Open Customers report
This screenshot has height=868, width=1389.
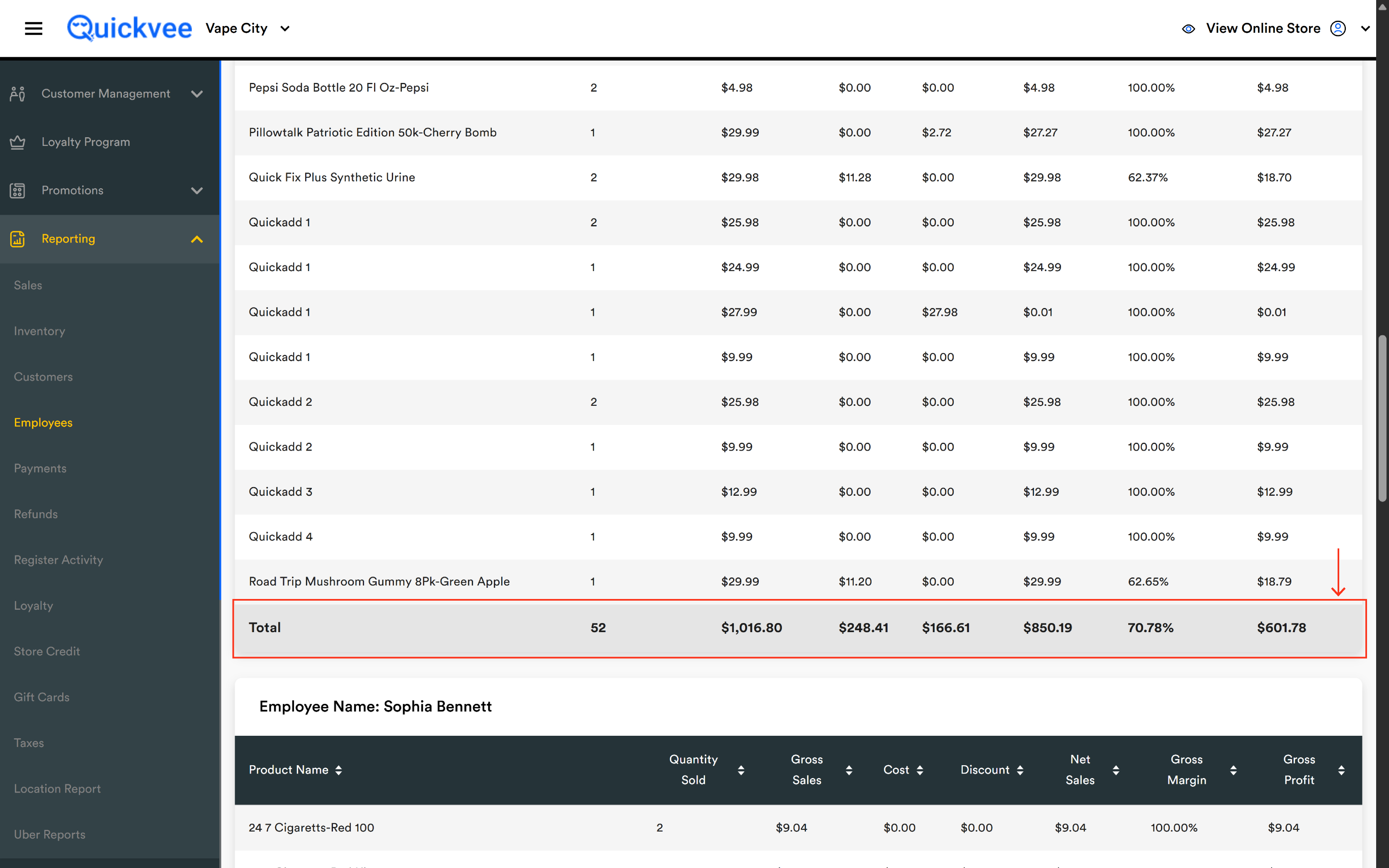pos(43,377)
